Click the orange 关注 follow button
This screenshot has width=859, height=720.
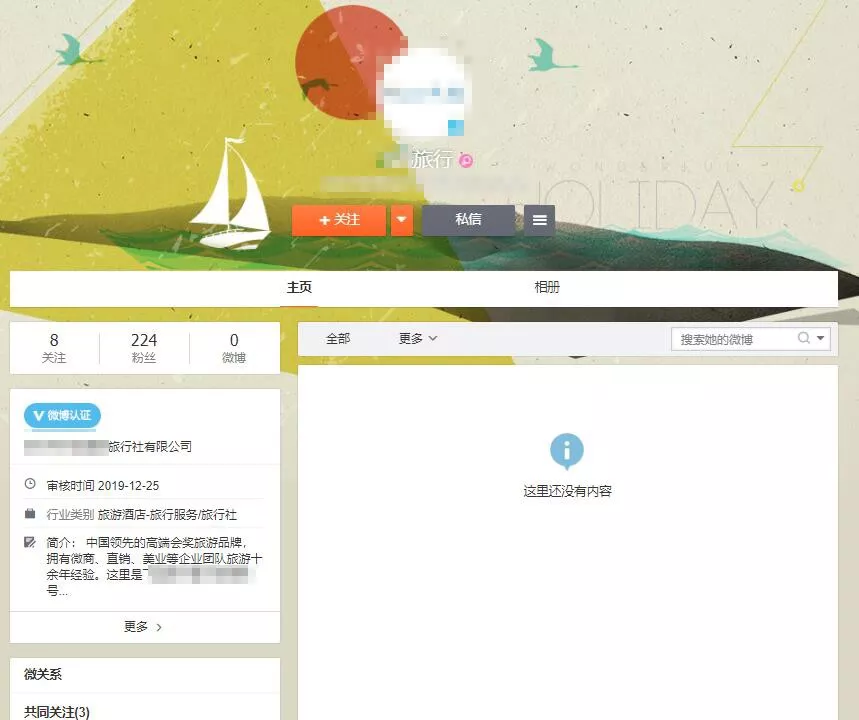pos(339,220)
